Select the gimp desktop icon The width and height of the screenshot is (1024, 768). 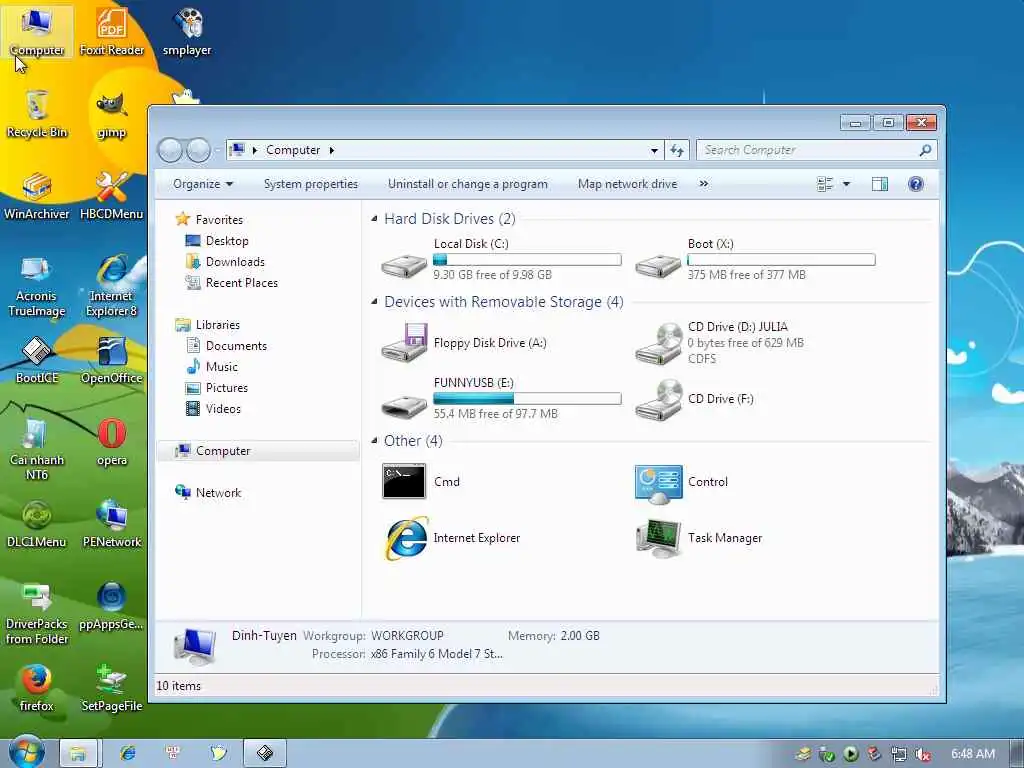pyautogui.click(x=112, y=114)
